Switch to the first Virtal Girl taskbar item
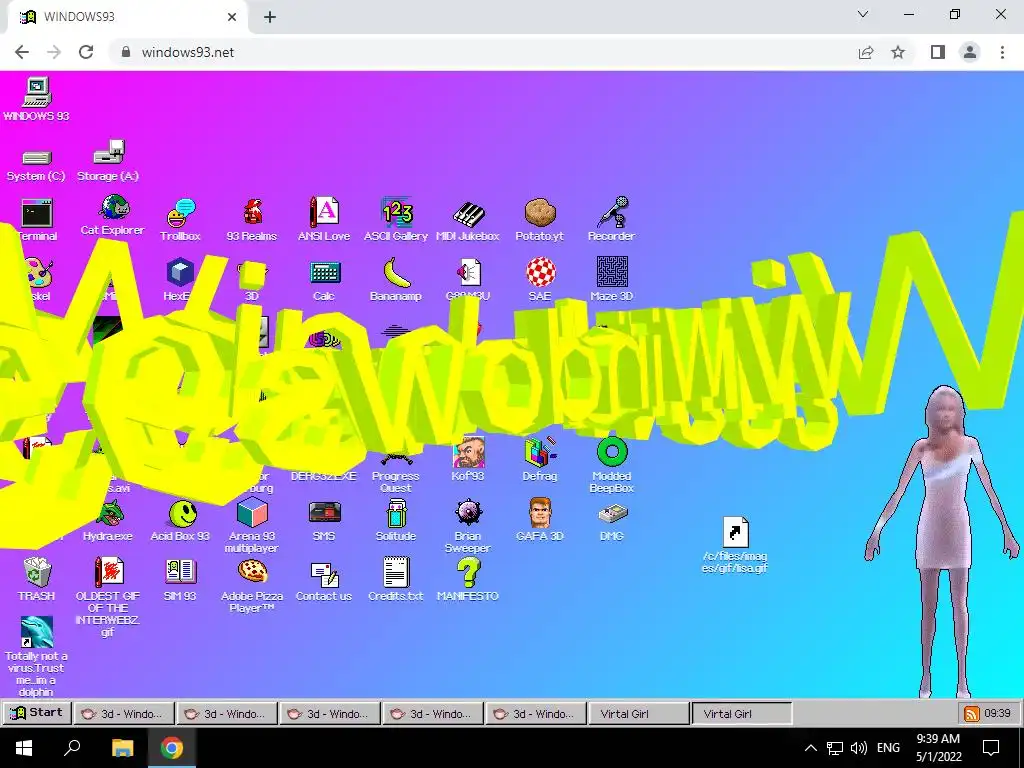 [639, 714]
